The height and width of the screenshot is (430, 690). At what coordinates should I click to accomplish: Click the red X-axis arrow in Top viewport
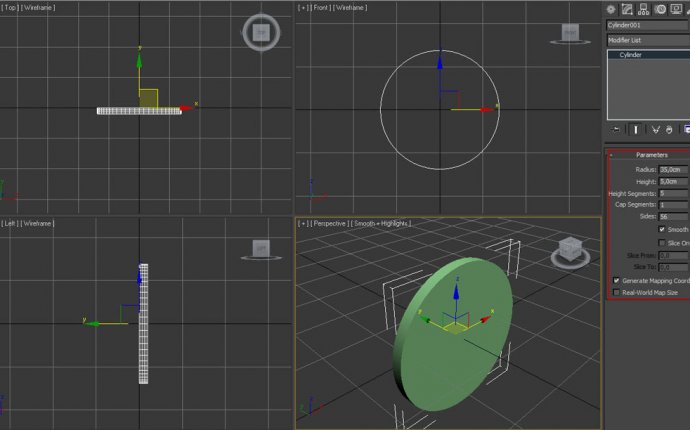coord(186,108)
